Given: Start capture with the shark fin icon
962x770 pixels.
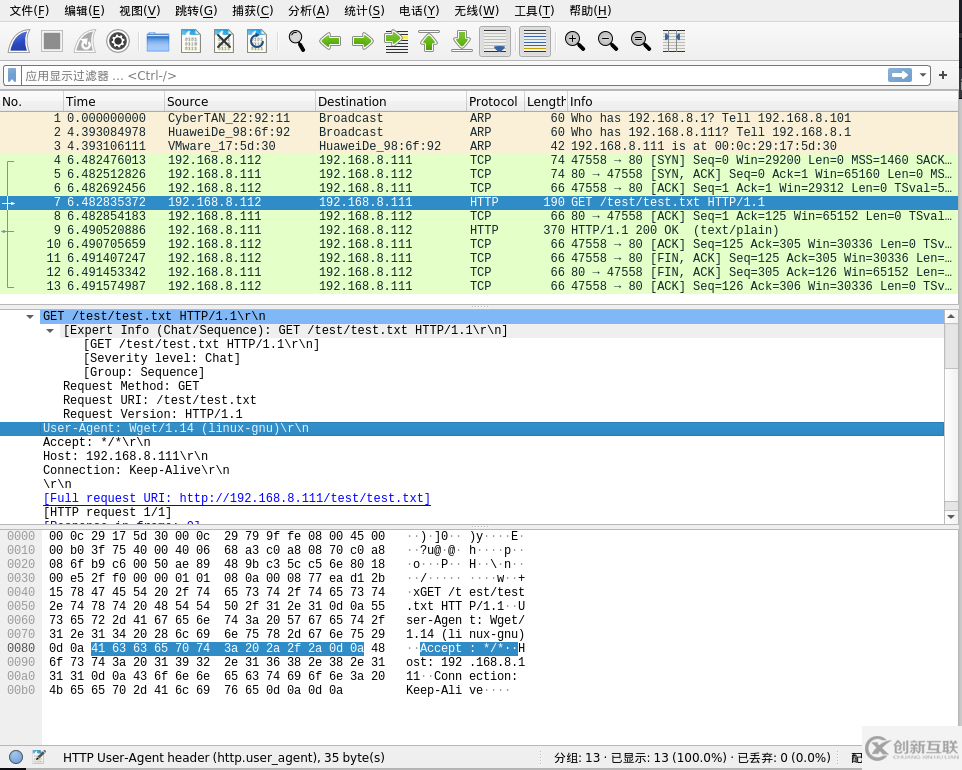Looking at the screenshot, I should point(19,41).
